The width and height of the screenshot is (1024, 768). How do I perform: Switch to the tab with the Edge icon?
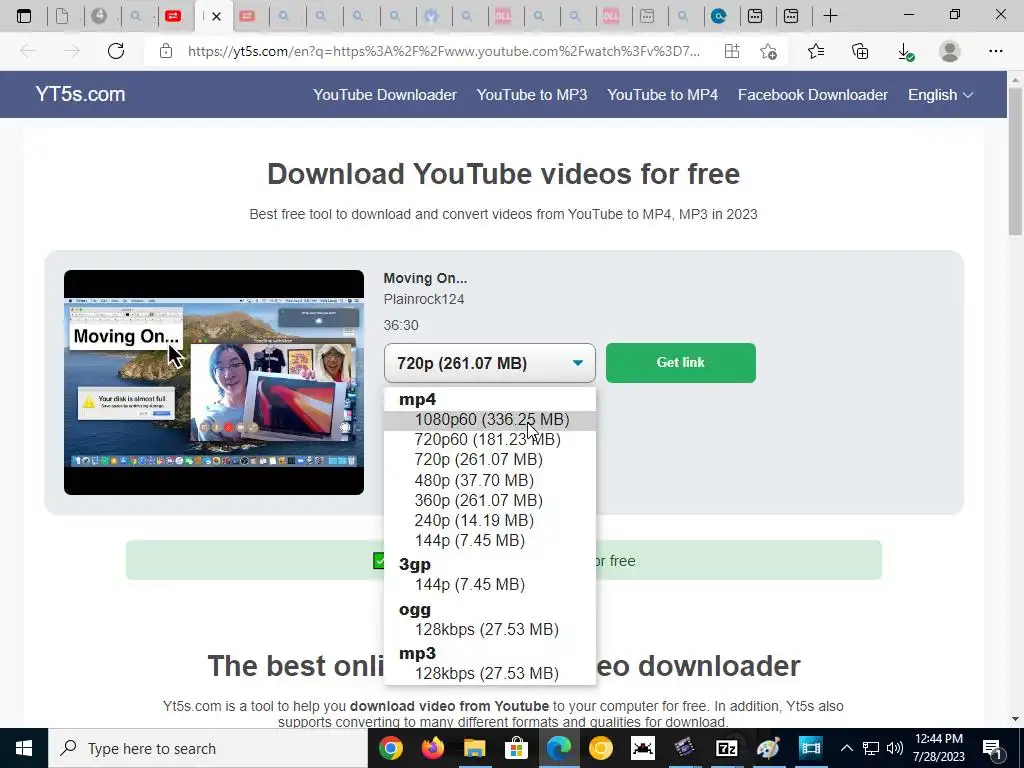719,16
